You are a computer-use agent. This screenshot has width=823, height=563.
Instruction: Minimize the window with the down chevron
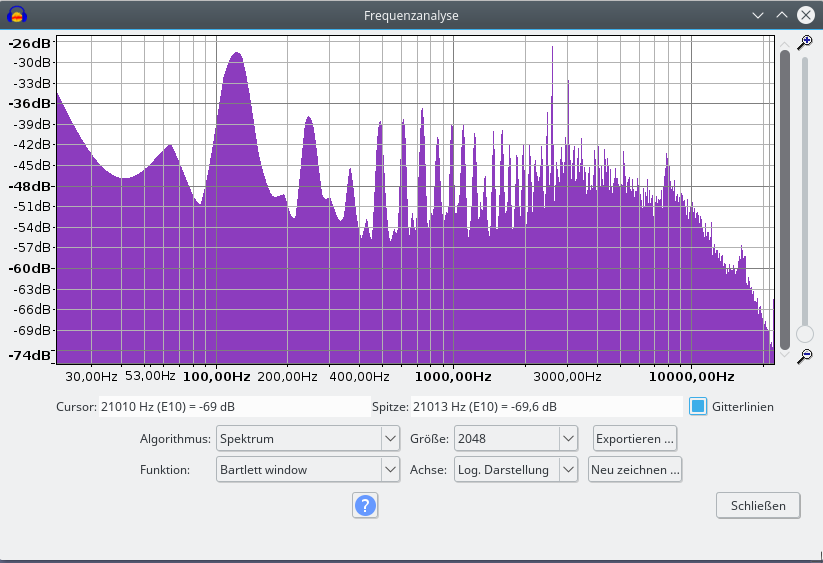(x=757, y=15)
